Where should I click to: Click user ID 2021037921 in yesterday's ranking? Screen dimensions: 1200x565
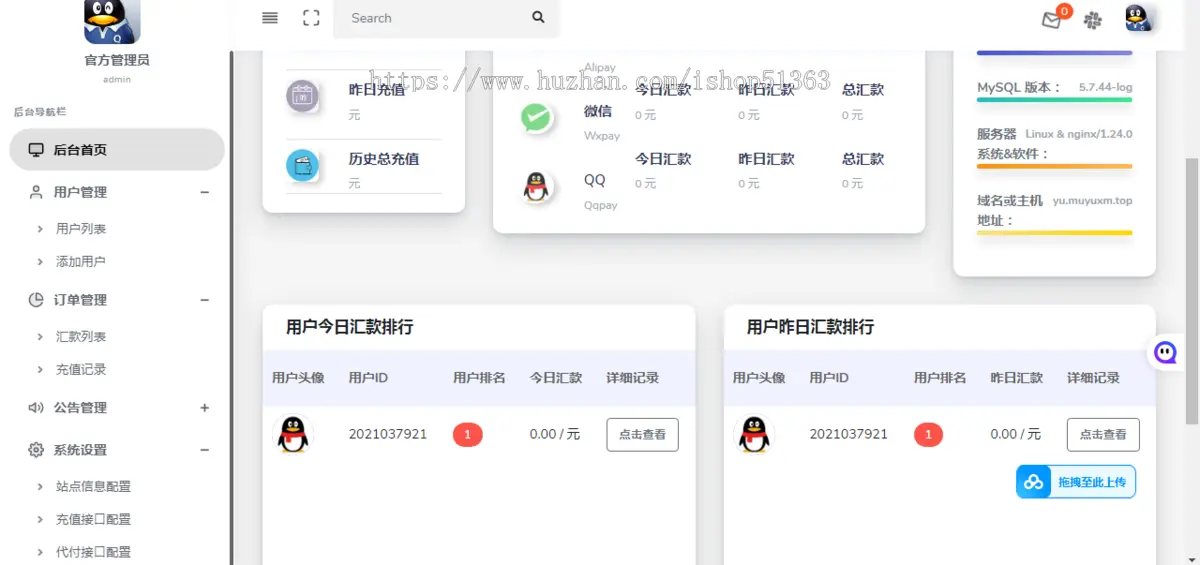pos(849,434)
